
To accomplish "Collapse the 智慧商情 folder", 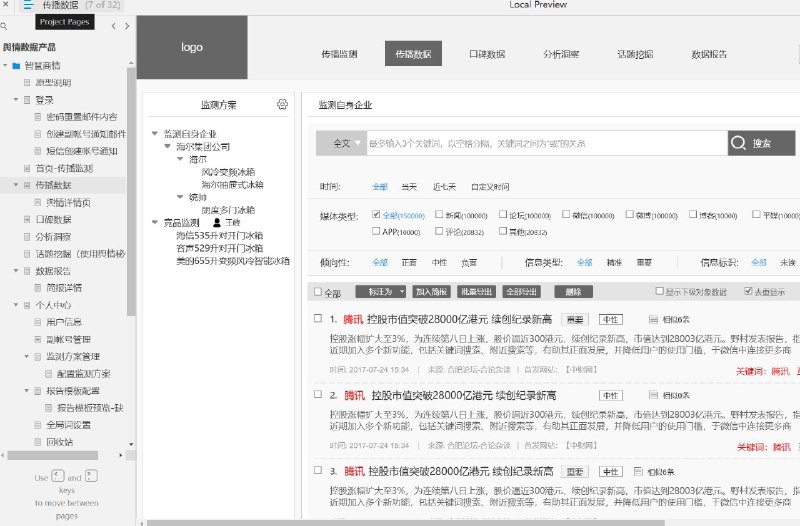I will [x=5, y=66].
